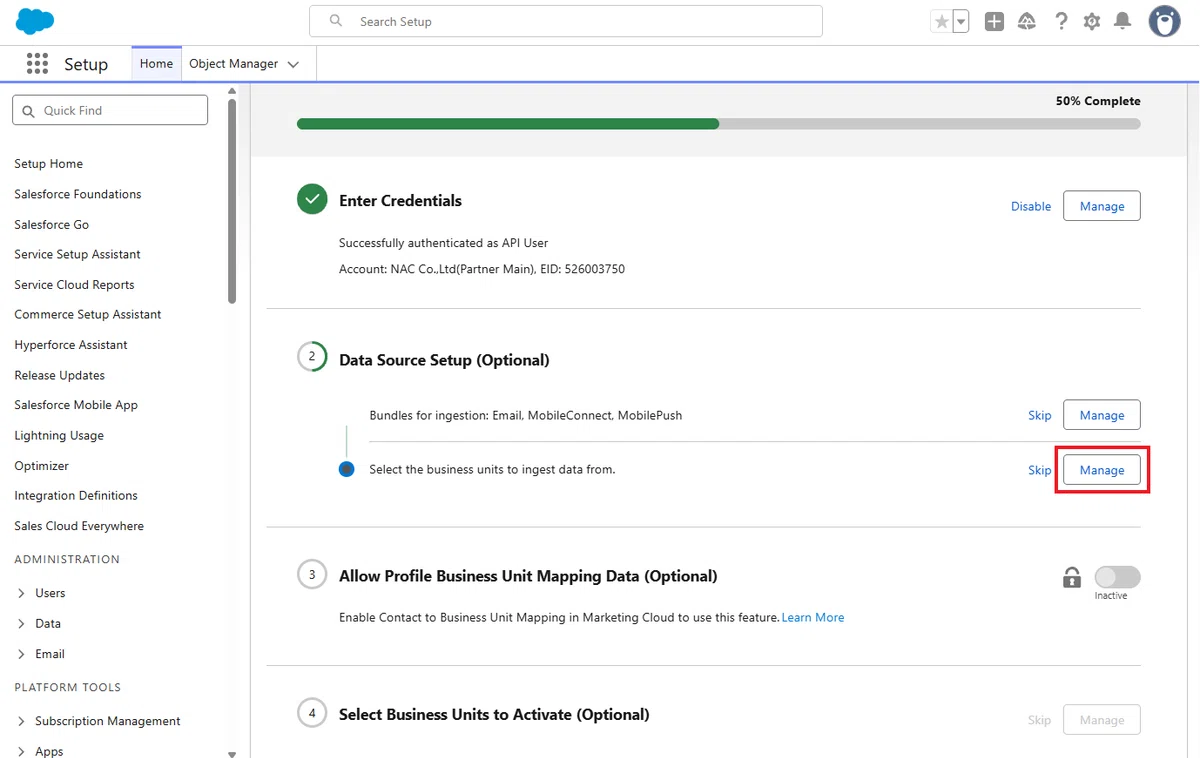Click the Salesforce cloud logo
The width and height of the screenshot is (1200, 758).
click(35, 21)
